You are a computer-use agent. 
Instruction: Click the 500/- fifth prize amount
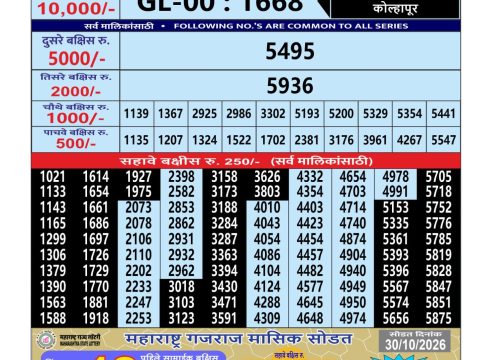click(76, 144)
